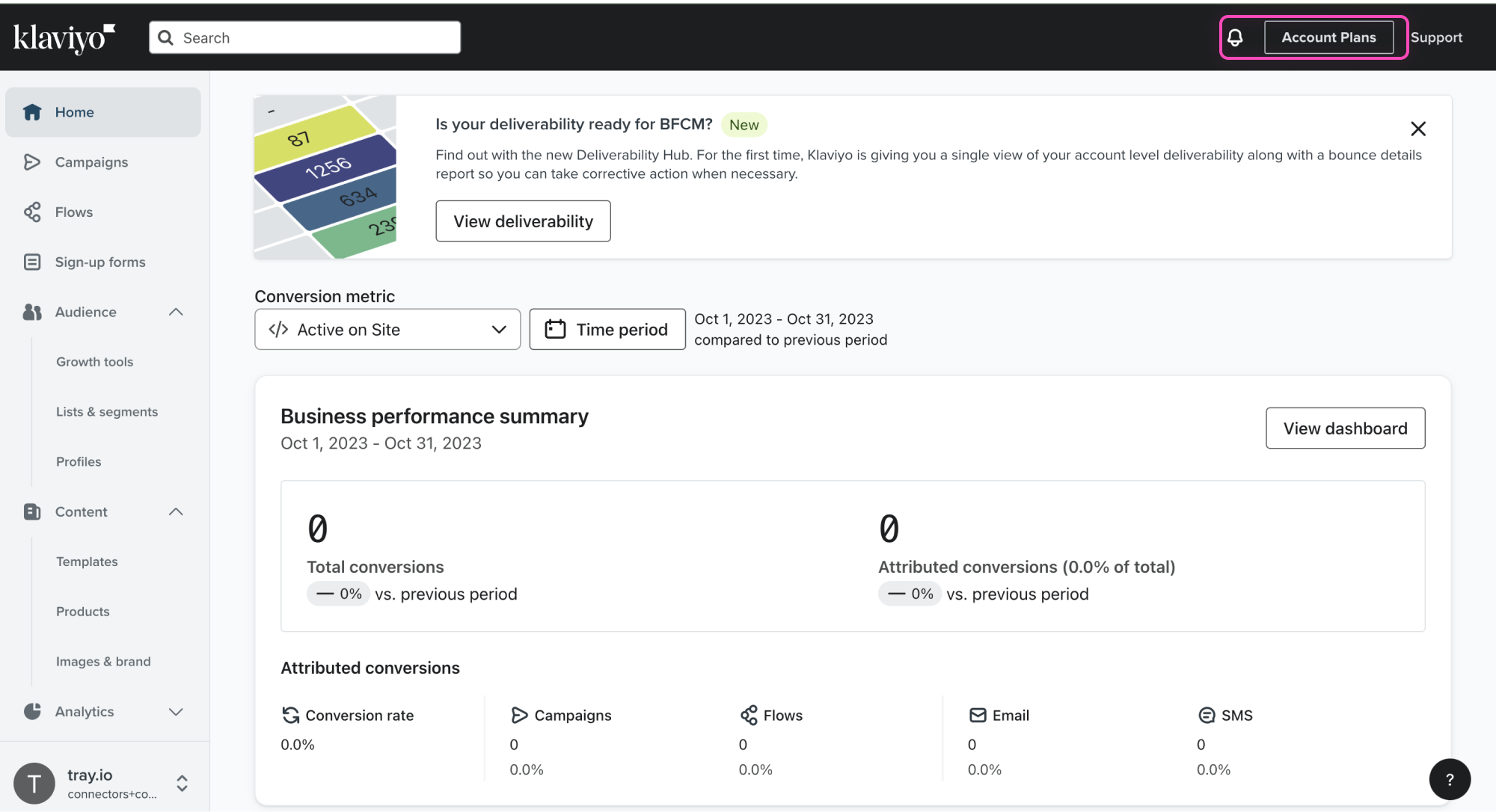Click the Campaigns paper-plane sidebar icon

[31, 162]
